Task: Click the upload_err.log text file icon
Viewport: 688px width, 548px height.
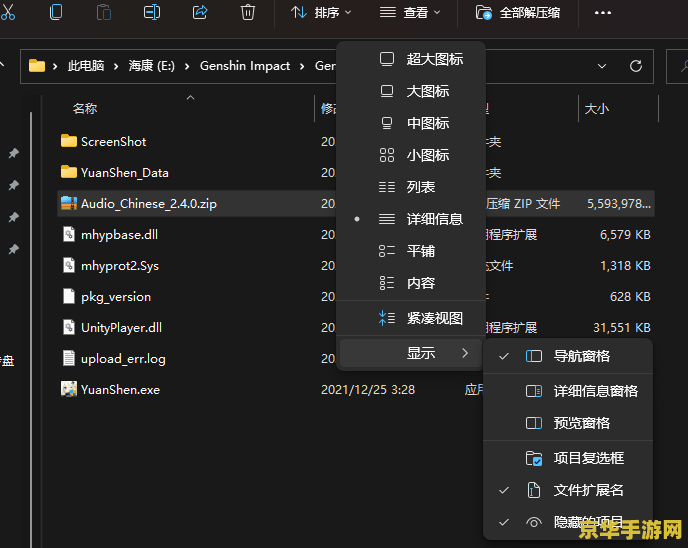Action: (69, 358)
